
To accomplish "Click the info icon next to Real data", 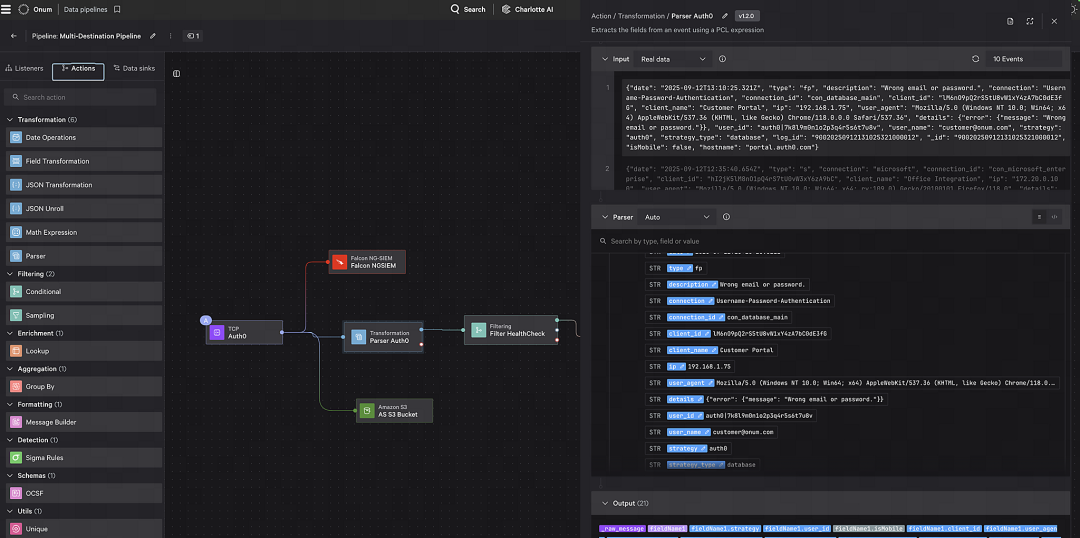I will coord(723,59).
